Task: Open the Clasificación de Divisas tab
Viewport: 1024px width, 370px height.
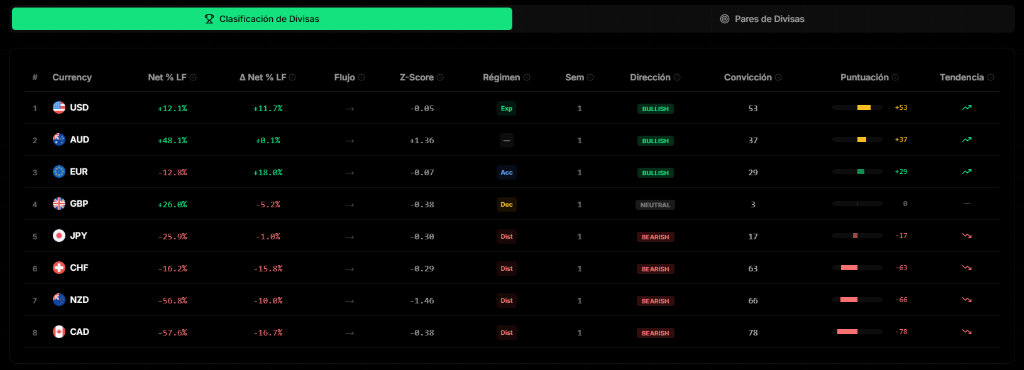Action: tap(262, 19)
